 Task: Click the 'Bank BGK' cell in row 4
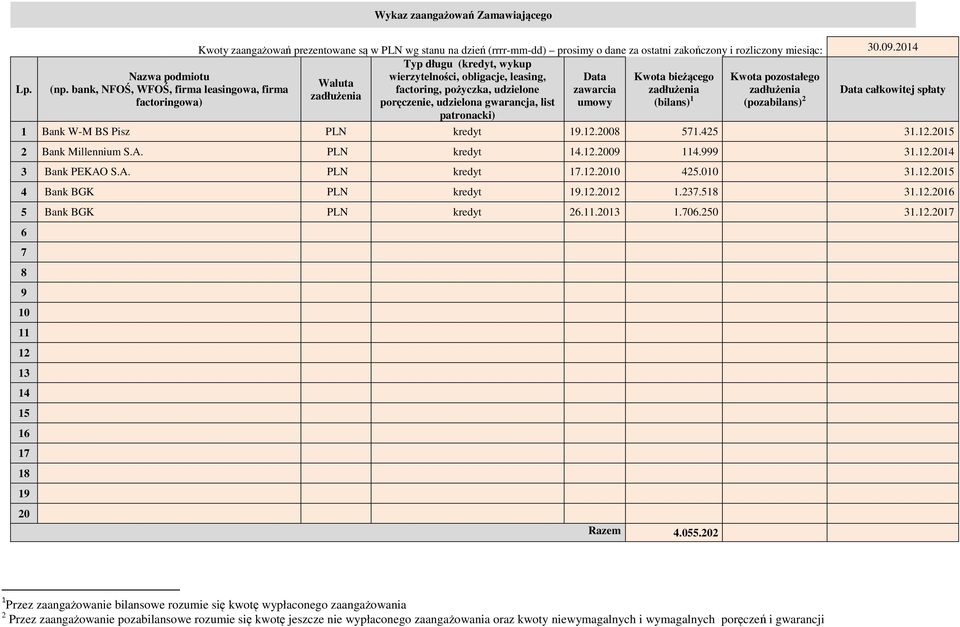coord(169,192)
